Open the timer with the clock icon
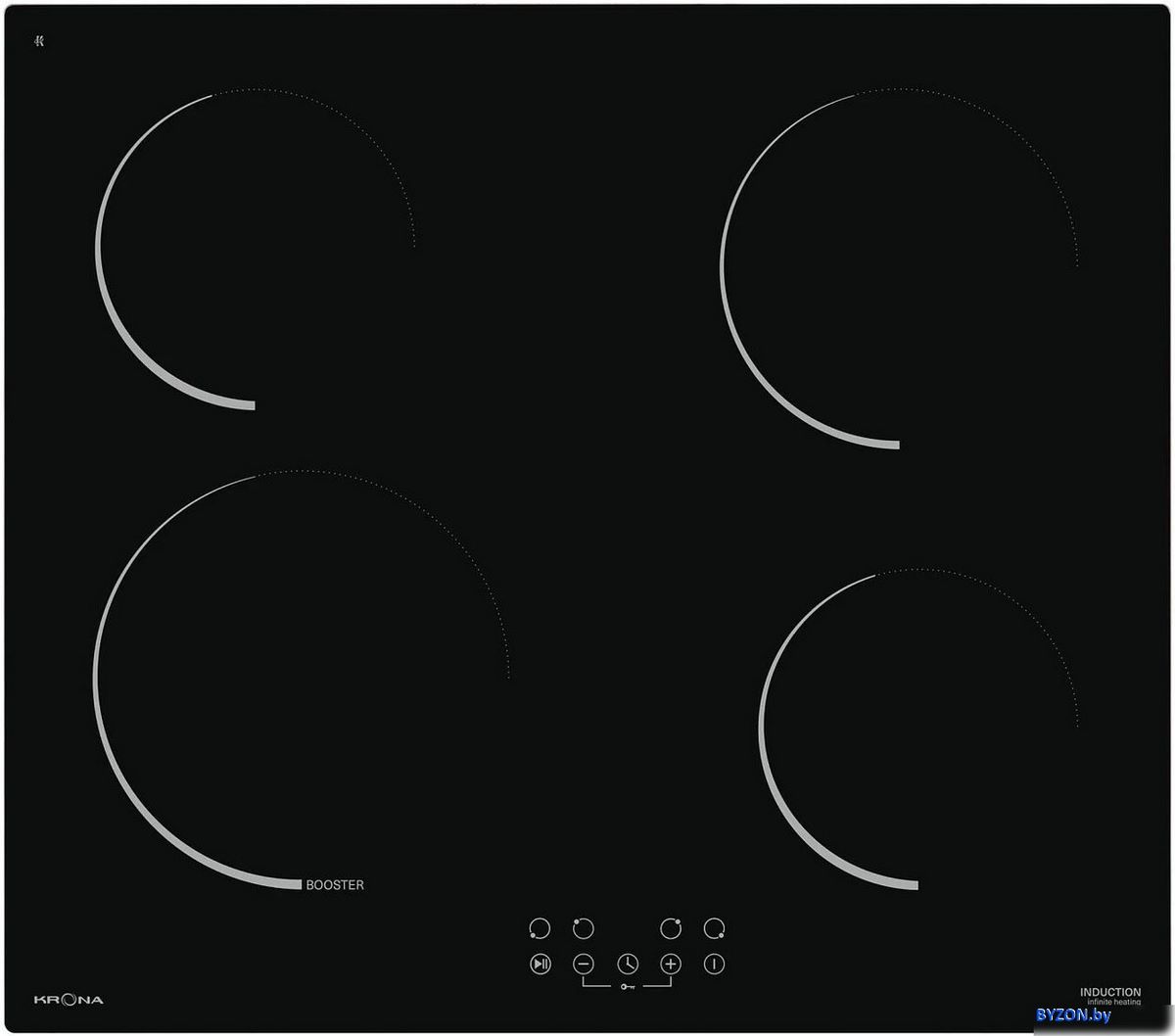Viewport: 1175px width, 1036px height. click(628, 965)
